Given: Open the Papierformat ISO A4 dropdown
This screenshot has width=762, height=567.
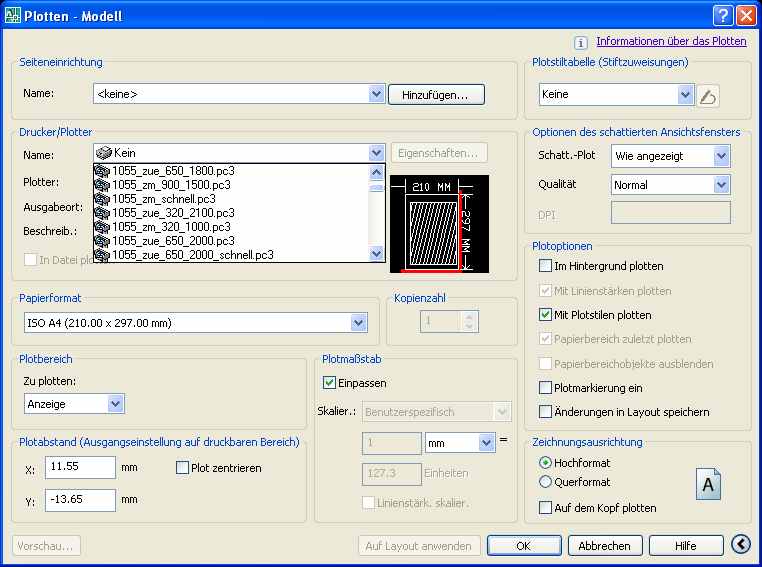Looking at the screenshot, I should (358, 323).
